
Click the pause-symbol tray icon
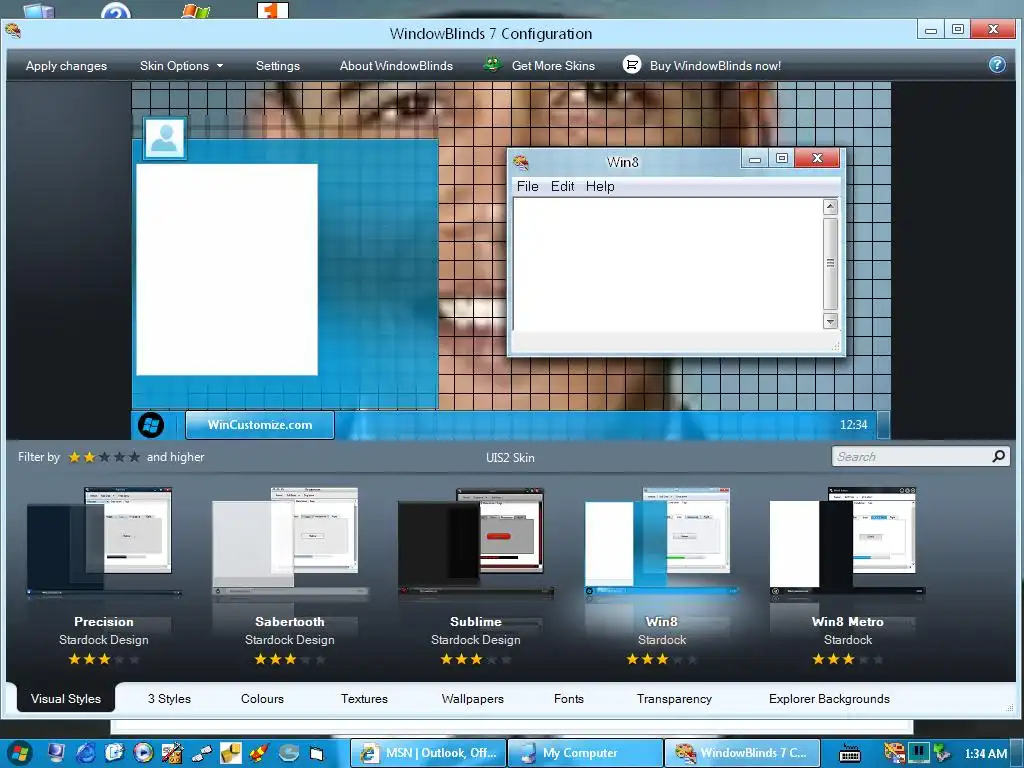point(919,752)
